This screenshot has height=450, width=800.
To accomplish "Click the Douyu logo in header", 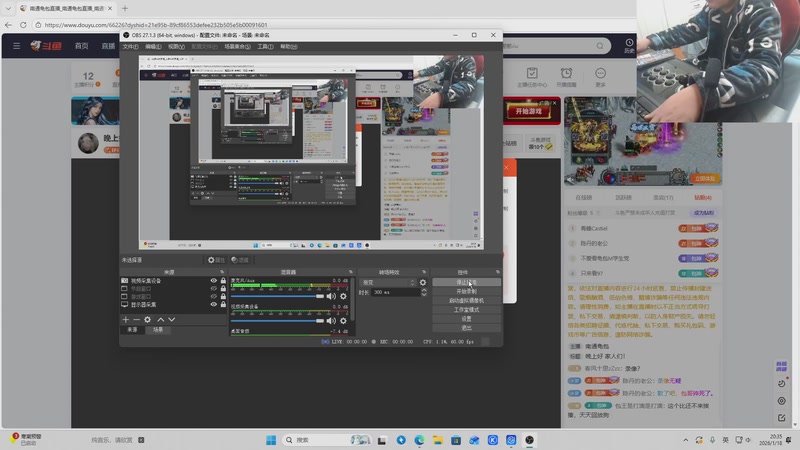I will tap(46, 46).
